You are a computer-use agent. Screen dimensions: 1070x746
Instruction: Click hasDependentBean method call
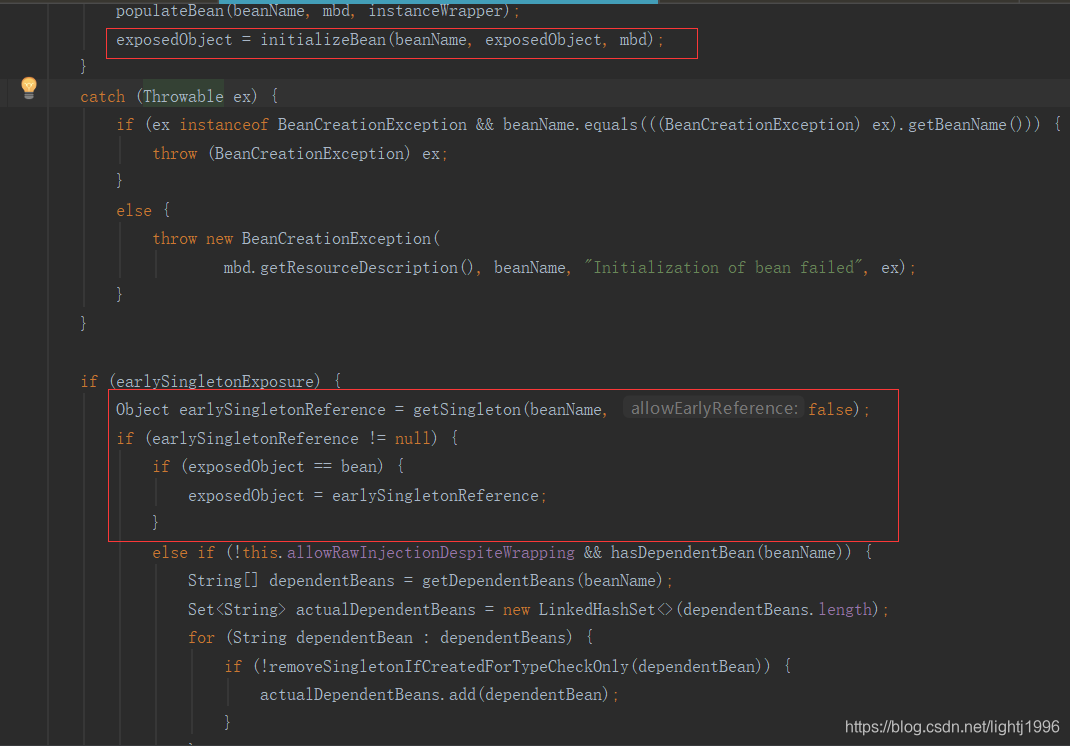[682, 552]
